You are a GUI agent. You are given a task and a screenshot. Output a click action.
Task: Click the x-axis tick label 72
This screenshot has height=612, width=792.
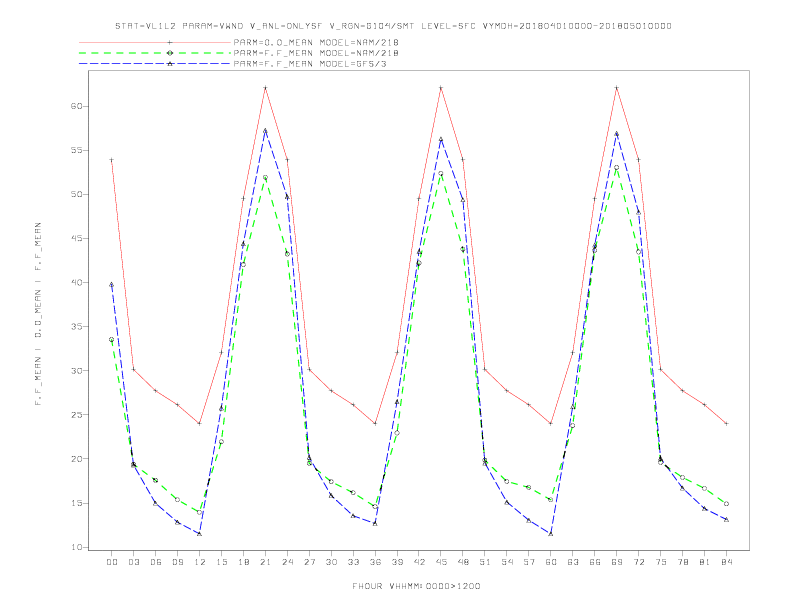pos(638,563)
